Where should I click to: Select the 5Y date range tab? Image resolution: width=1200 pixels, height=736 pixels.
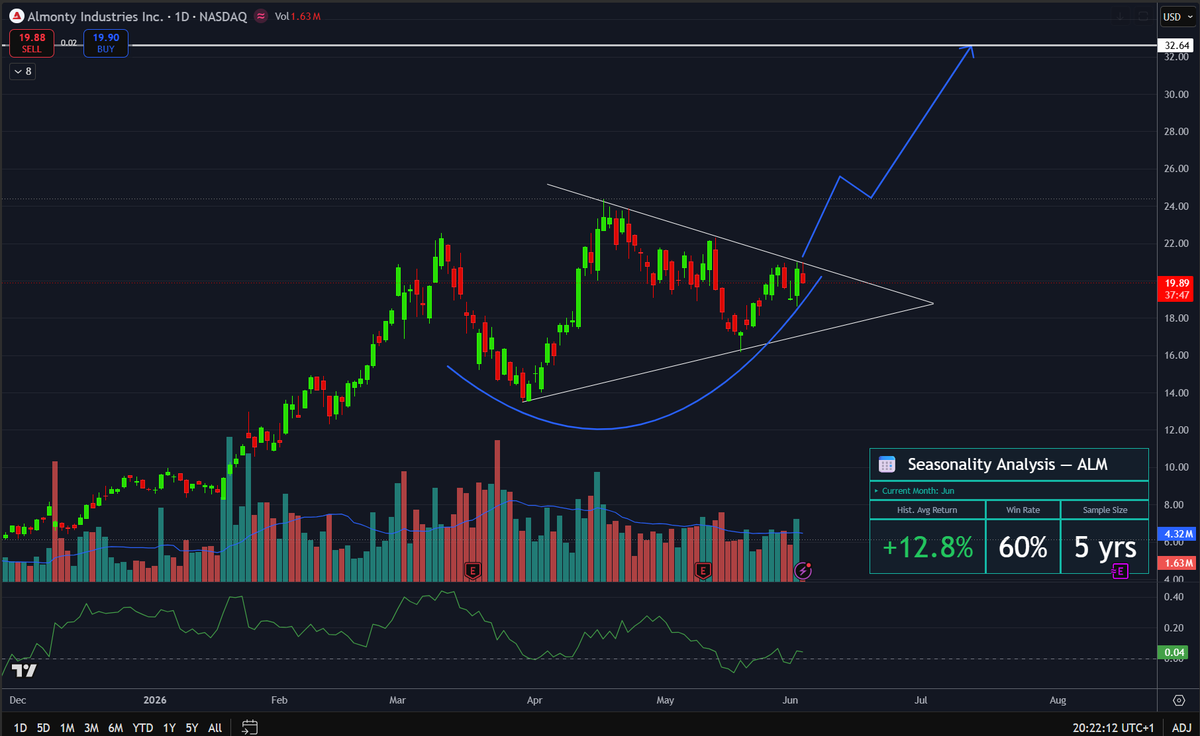pos(191,727)
